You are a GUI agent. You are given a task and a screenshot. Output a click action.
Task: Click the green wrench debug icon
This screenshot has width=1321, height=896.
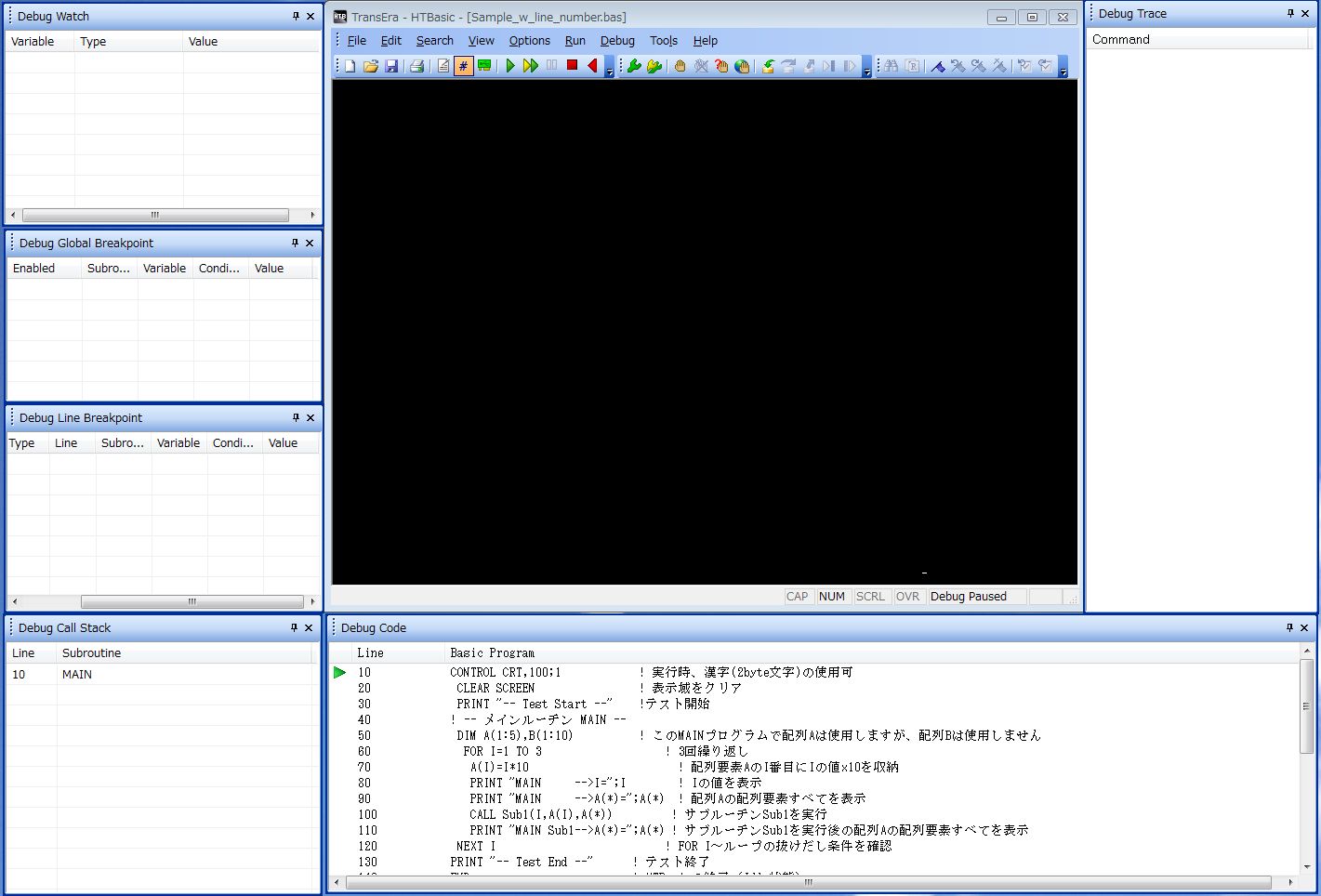click(634, 66)
